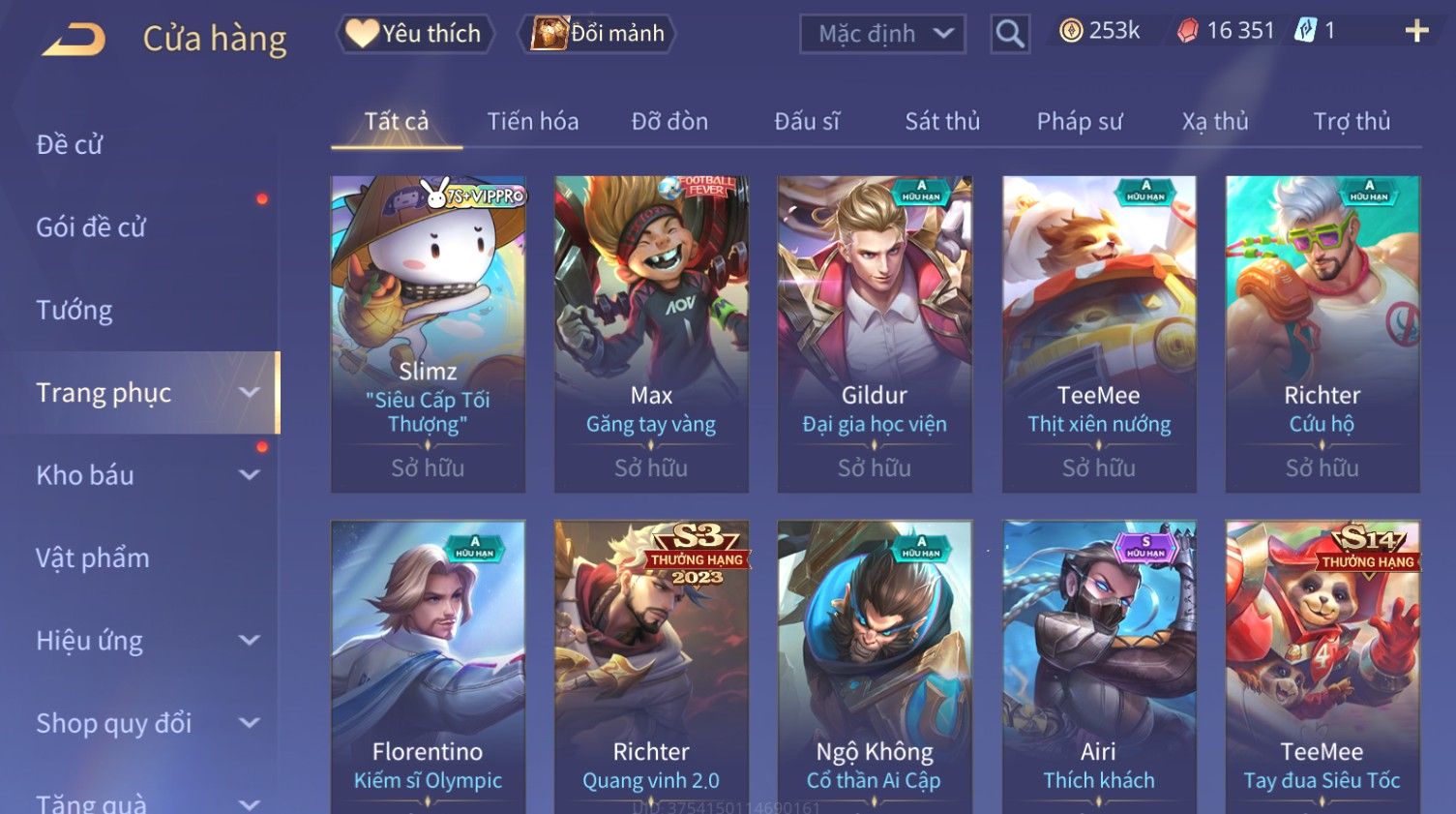Screen dimensions: 1456x814
Task: Select the Tiến hóa tab
Action: pyautogui.click(x=533, y=121)
